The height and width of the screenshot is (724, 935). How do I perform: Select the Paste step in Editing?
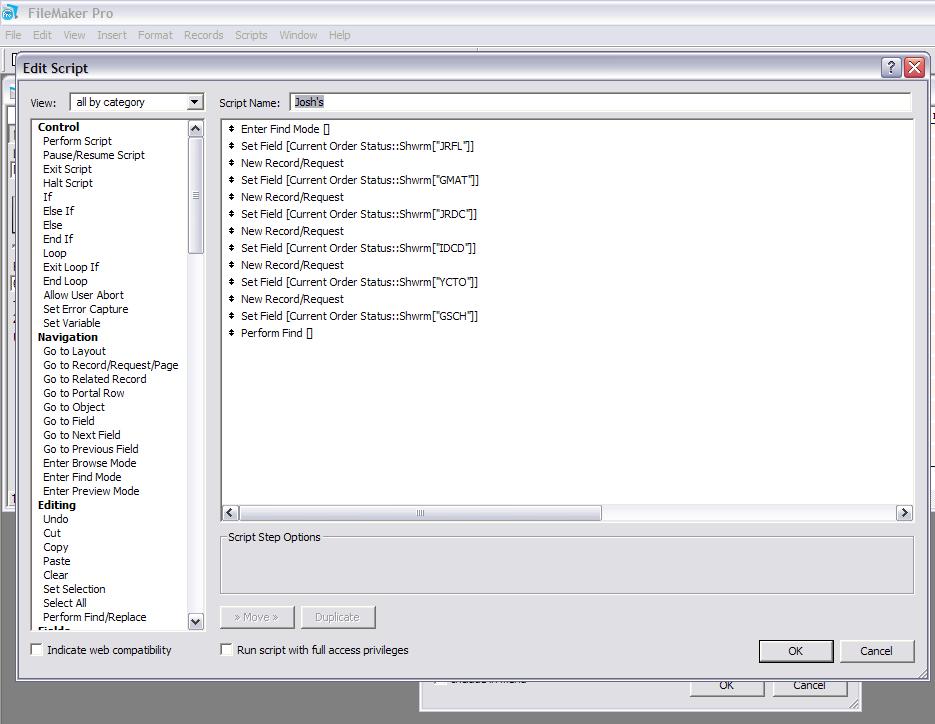pos(57,561)
